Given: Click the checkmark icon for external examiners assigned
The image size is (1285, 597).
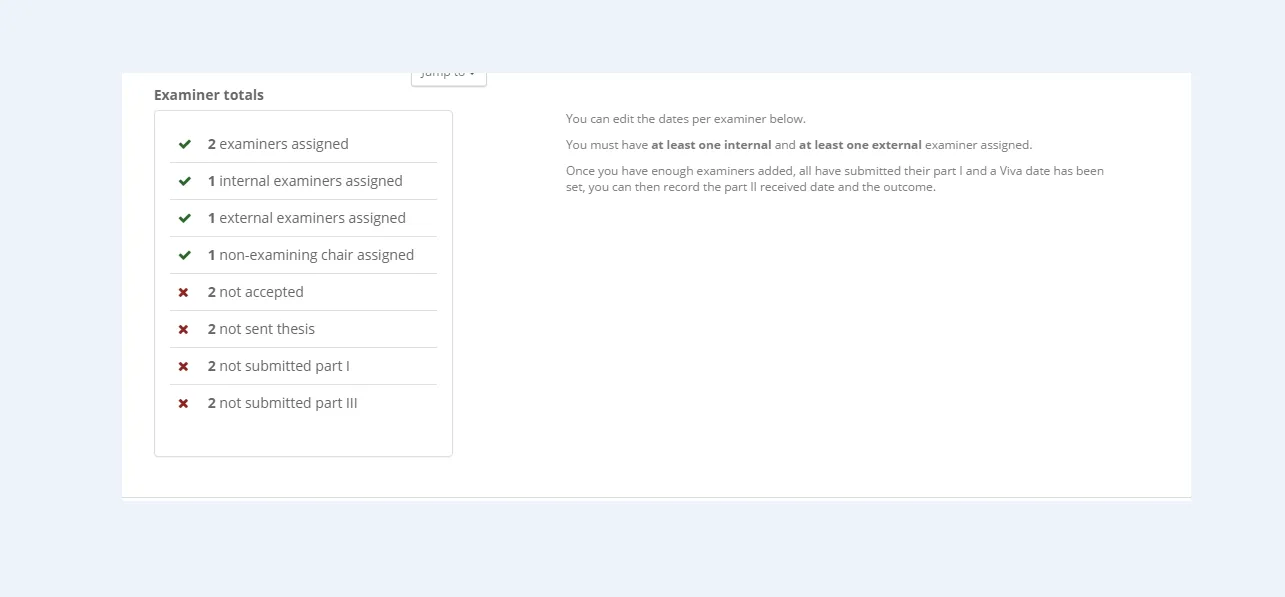Looking at the screenshot, I should point(184,217).
